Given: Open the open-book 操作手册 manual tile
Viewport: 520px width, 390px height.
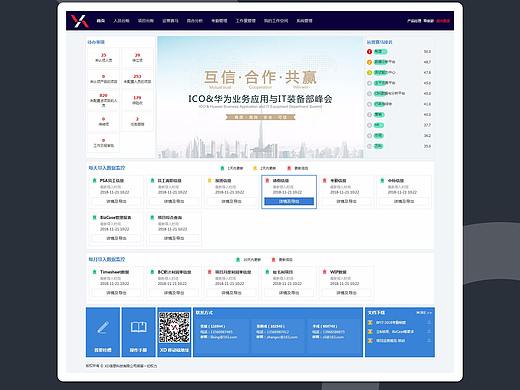Looking at the screenshot, I should pos(138,332).
